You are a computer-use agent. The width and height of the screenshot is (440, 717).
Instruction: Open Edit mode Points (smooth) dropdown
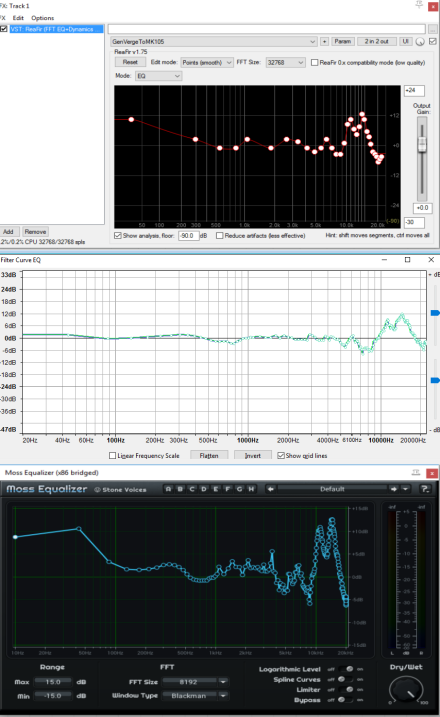[x=207, y=62]
